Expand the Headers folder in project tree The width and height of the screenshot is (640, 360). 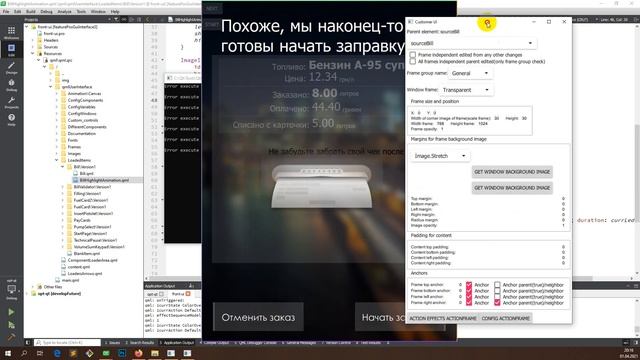(x=33, y=40)
